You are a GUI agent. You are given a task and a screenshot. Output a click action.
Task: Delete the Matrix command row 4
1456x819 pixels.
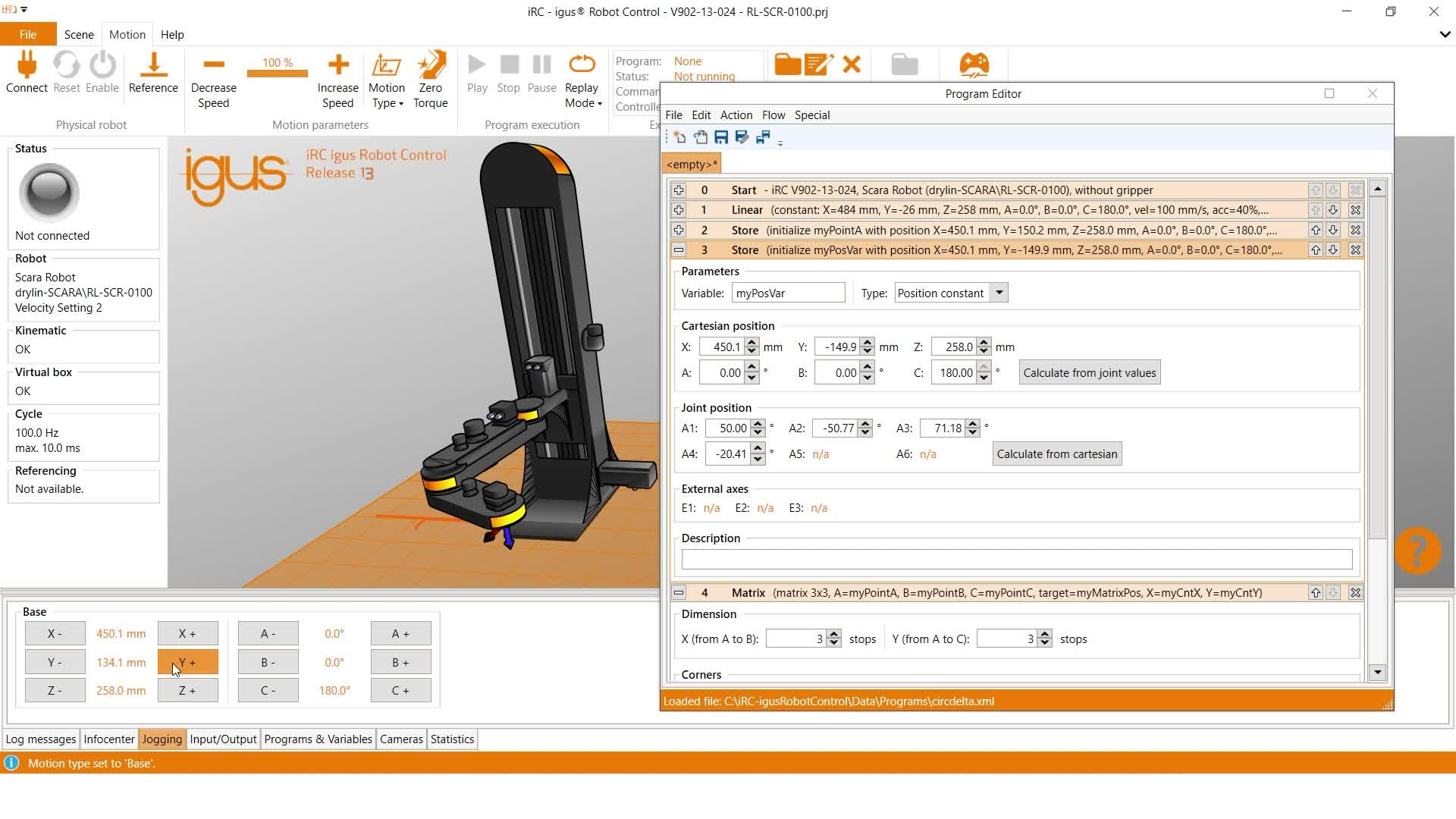[x=1356, y=592]
